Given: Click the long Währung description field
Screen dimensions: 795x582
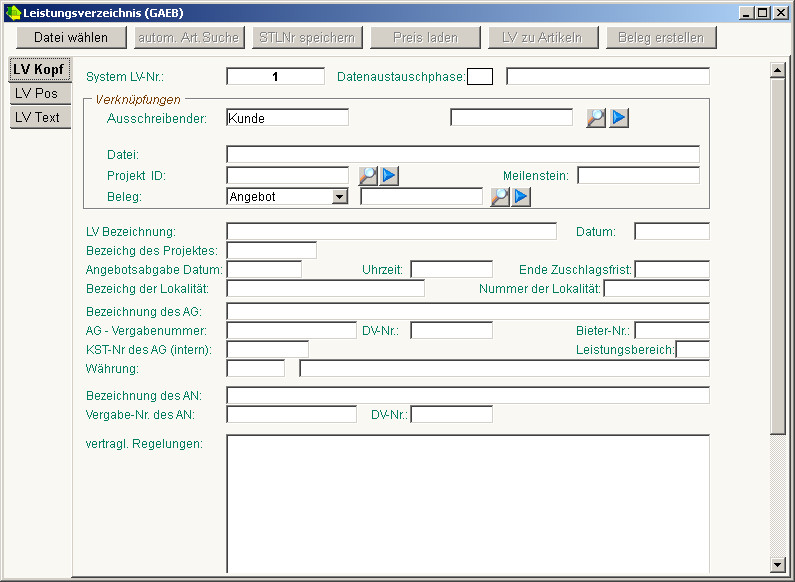Looking at the screenshot, I should point(504,369).
